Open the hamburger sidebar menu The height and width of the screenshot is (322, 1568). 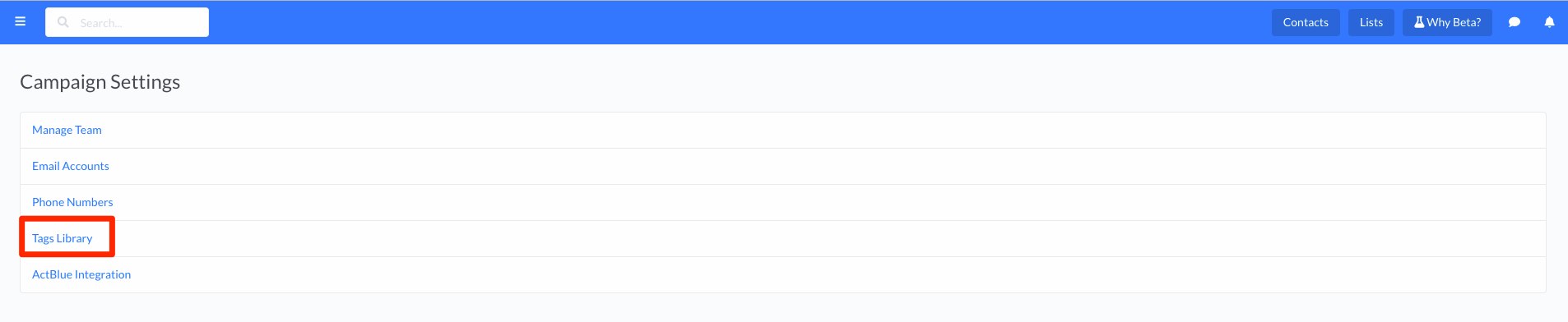tap(21, 21)
